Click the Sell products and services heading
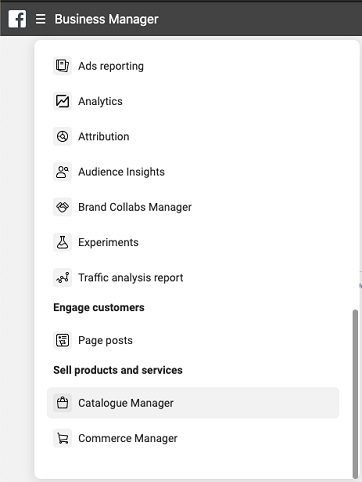 coord(118,370)
